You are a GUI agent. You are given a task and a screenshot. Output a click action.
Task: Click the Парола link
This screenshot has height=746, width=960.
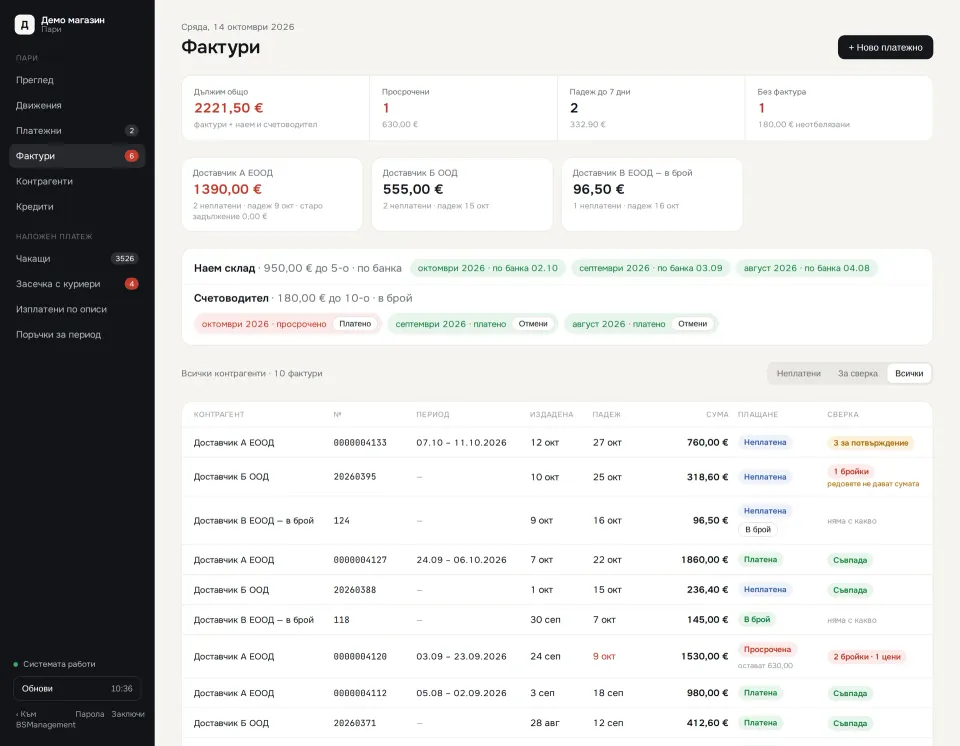pos(89,714)
